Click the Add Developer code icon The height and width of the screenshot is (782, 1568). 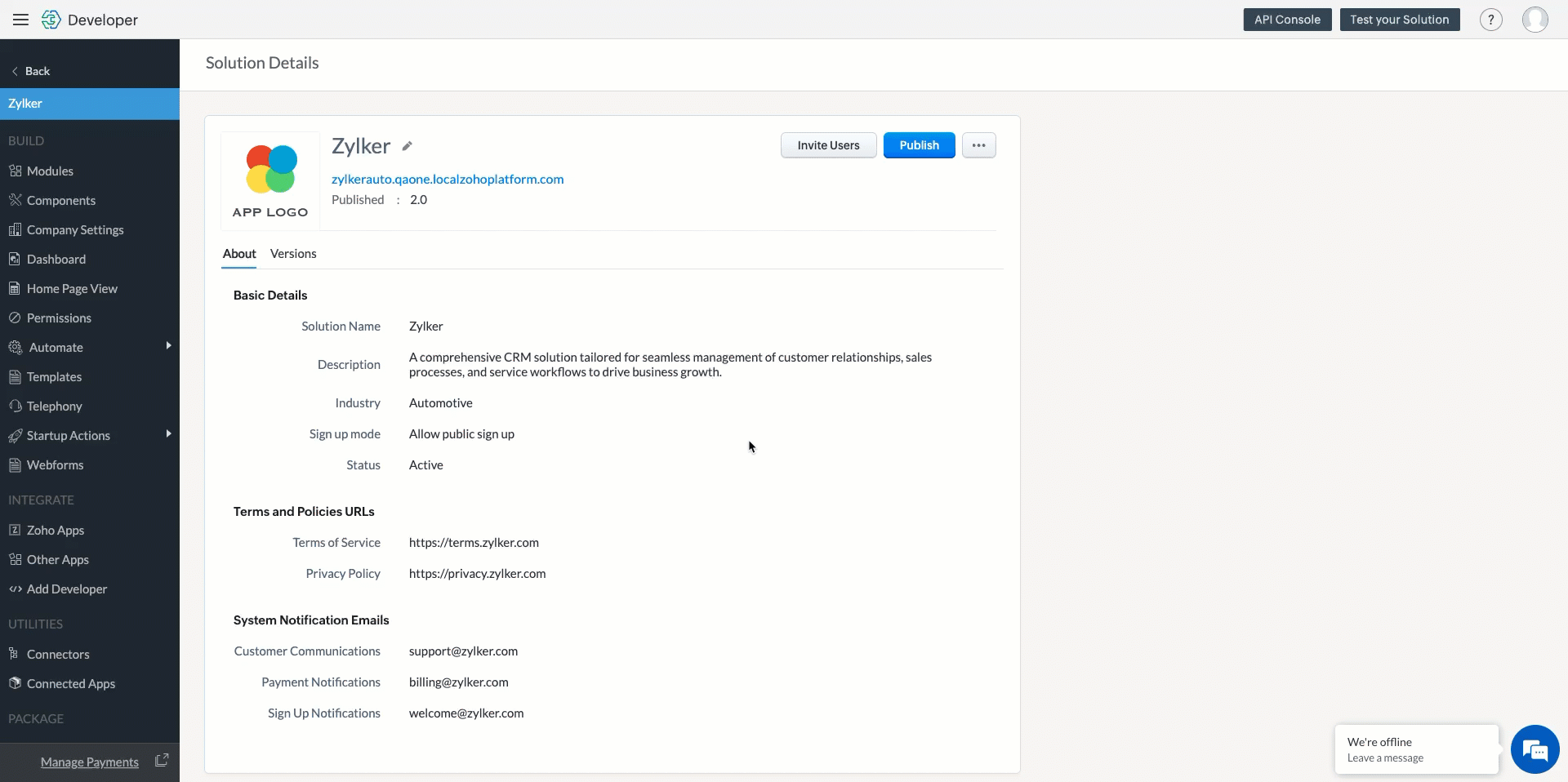[15, 589]
